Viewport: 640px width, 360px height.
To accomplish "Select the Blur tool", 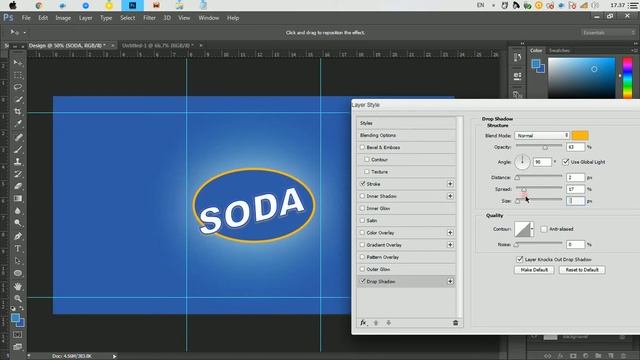I will [x=18, y=211].
